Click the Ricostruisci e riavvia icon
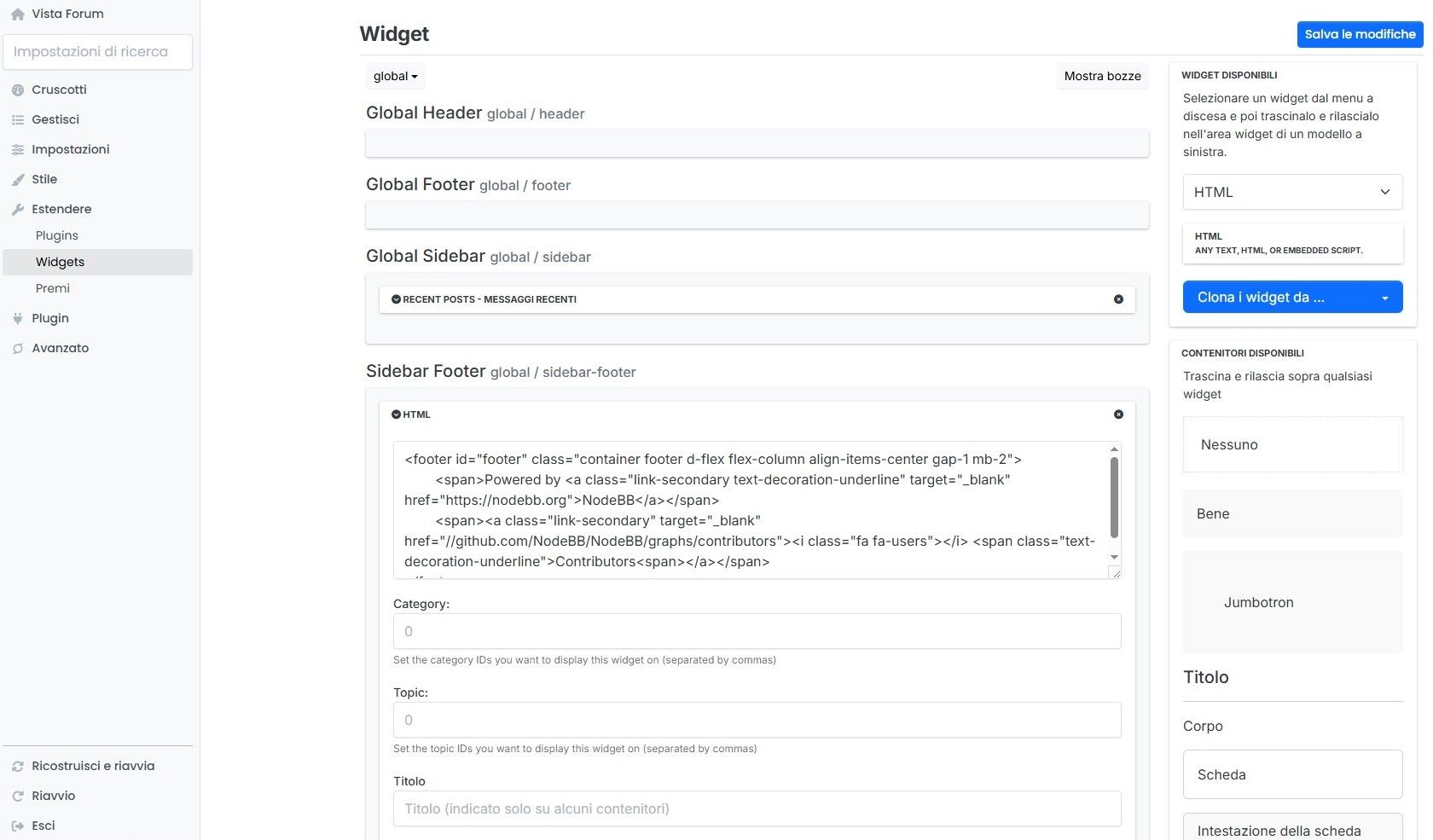This screenshot has height=840, width=1433. (17, 766)
